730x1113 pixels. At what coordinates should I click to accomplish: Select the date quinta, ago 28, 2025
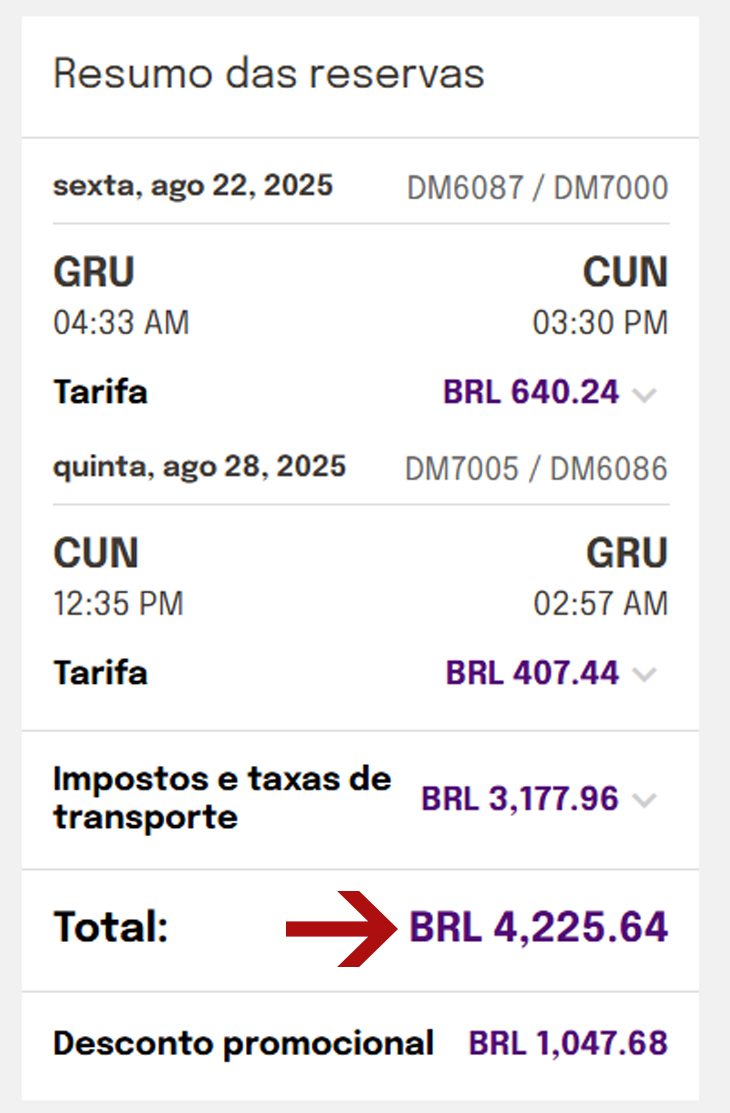click(x=200, y=467)
